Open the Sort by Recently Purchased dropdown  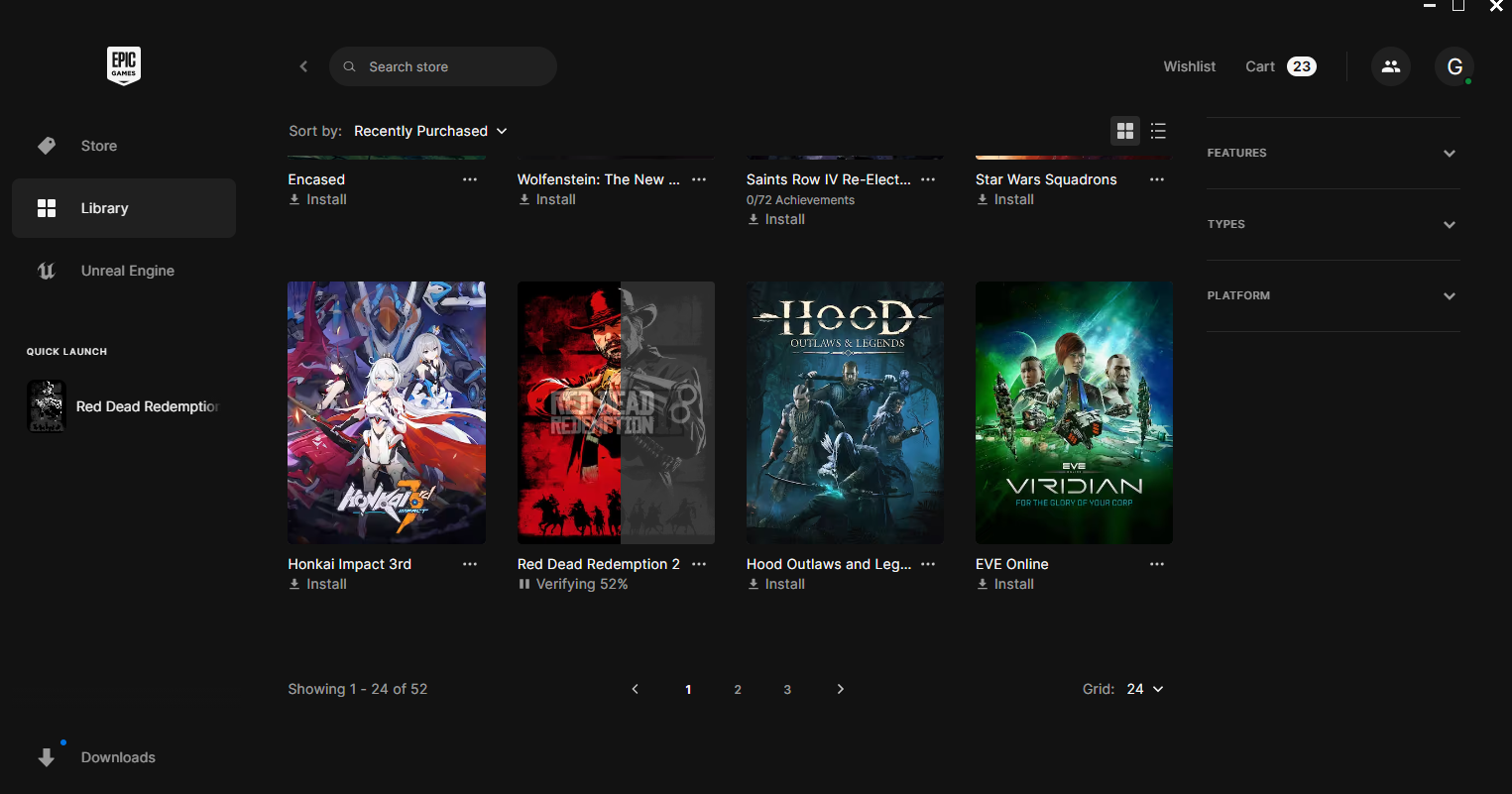click(430, 131)
